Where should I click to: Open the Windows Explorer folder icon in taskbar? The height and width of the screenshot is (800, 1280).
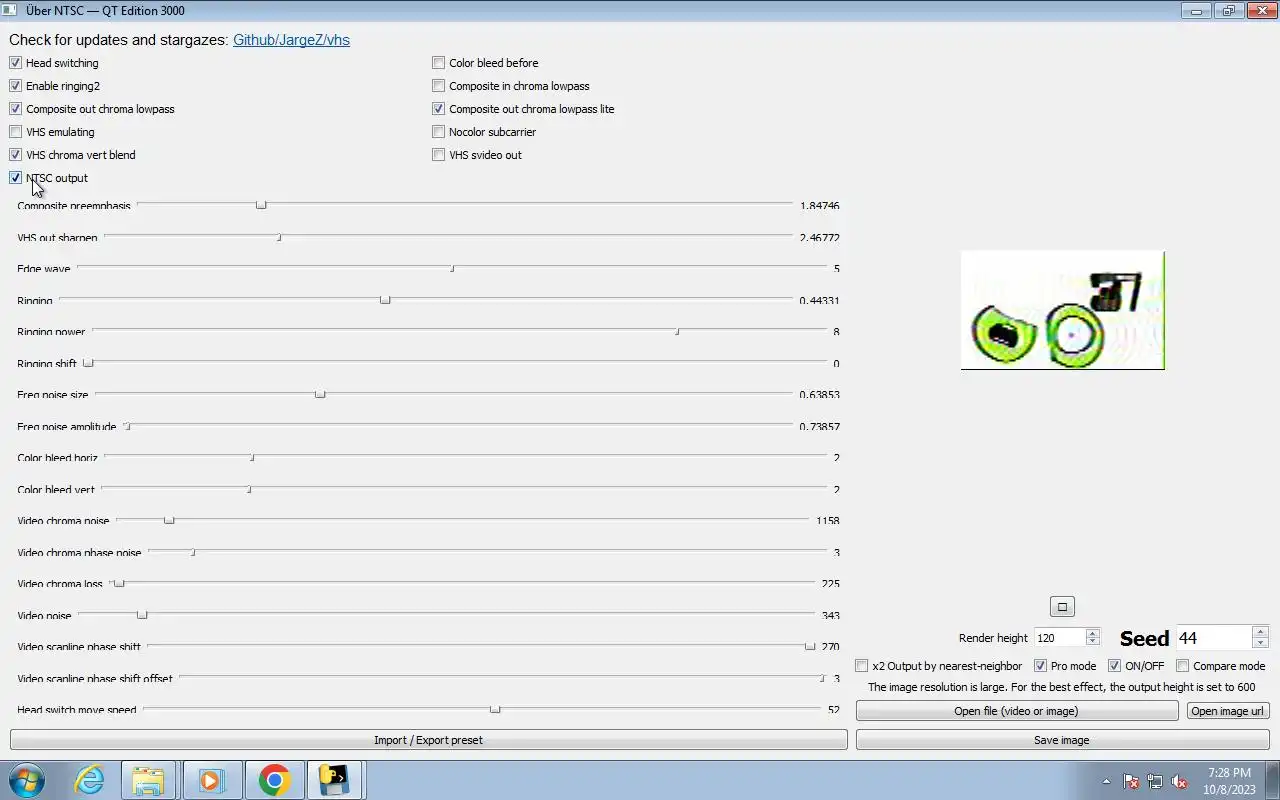(148, 780)
